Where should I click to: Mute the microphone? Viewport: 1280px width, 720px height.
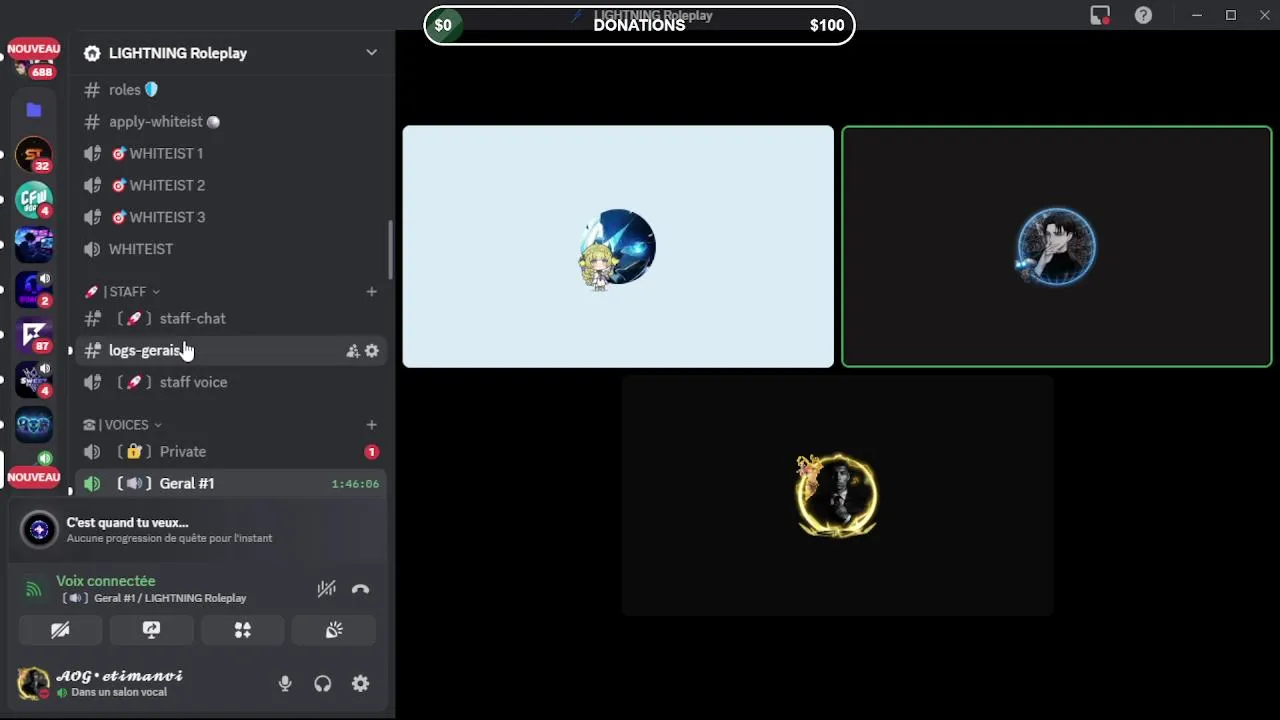click(285, 684)
